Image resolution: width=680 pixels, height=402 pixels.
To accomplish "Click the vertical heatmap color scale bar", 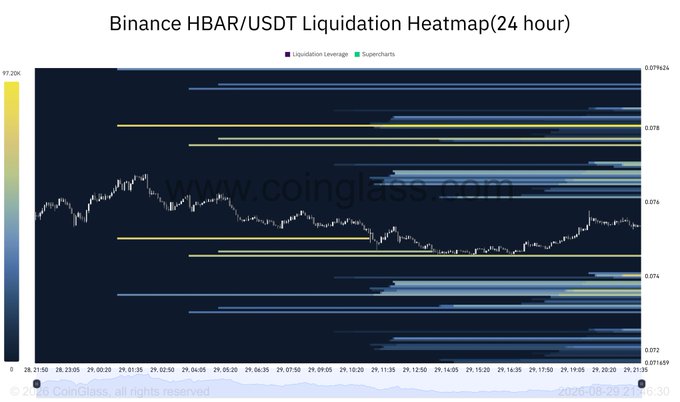I will click(x=12, y=221).
